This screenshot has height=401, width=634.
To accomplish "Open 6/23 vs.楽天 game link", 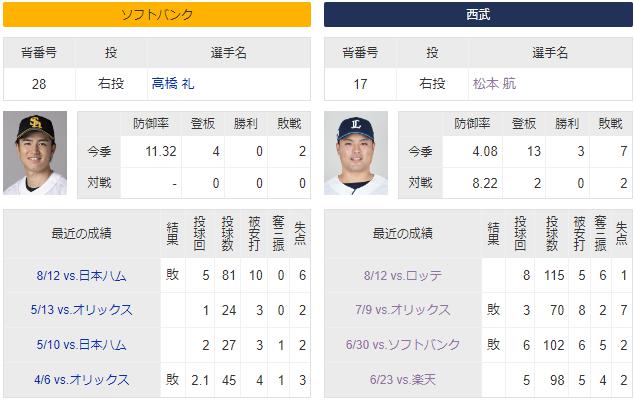I will (x=403, y=380).
